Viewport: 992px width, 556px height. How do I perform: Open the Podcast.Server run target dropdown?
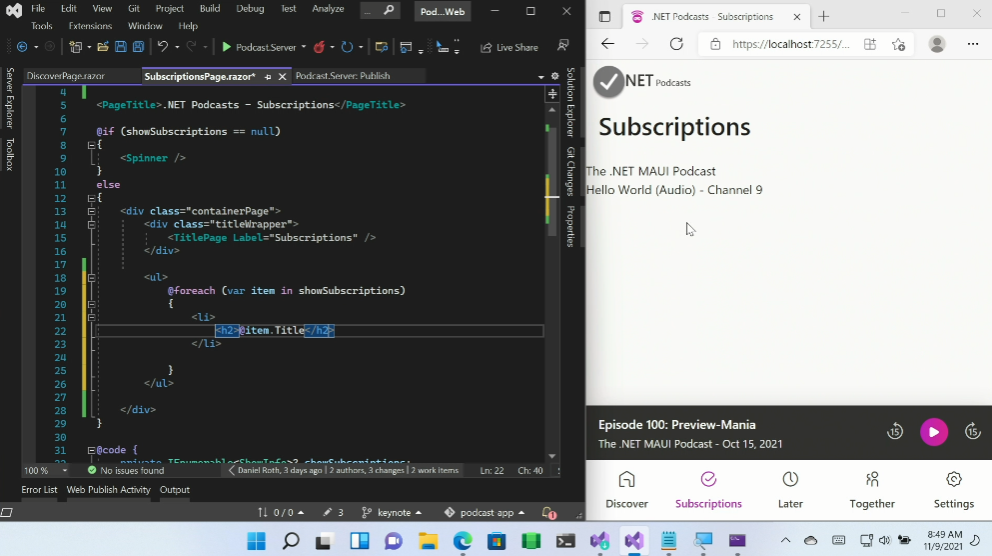pyautogui.click(x=303, y=47)
